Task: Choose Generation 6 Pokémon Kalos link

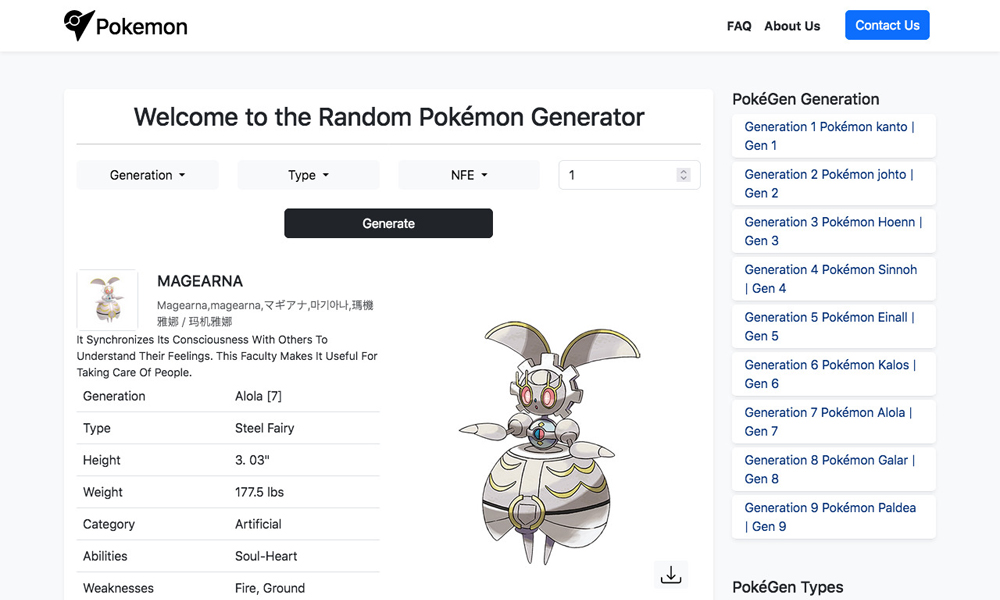Action: coord(830,374)
